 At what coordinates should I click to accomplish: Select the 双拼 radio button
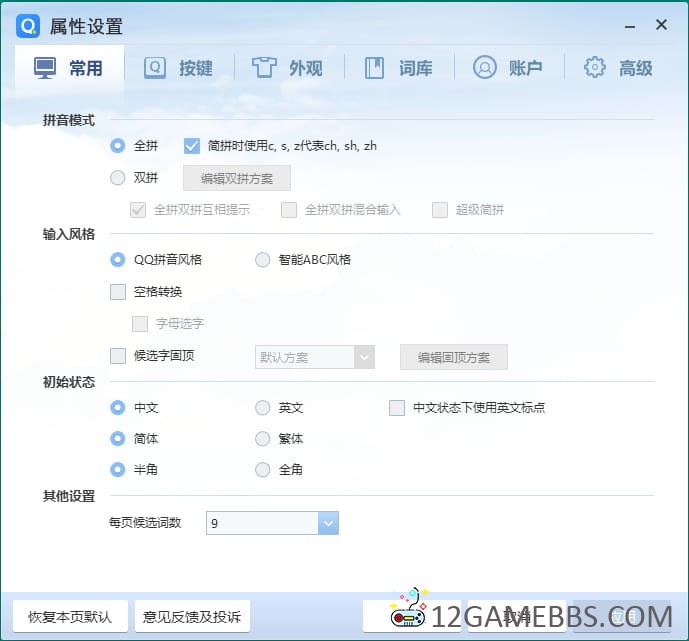tap(118, 178)
